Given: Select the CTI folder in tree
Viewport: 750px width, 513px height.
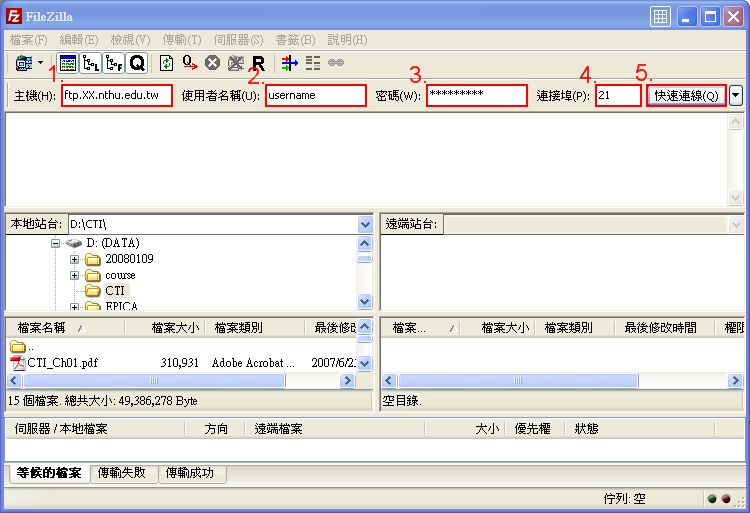Looking at the screenshot, I should (x=115, y=291).
